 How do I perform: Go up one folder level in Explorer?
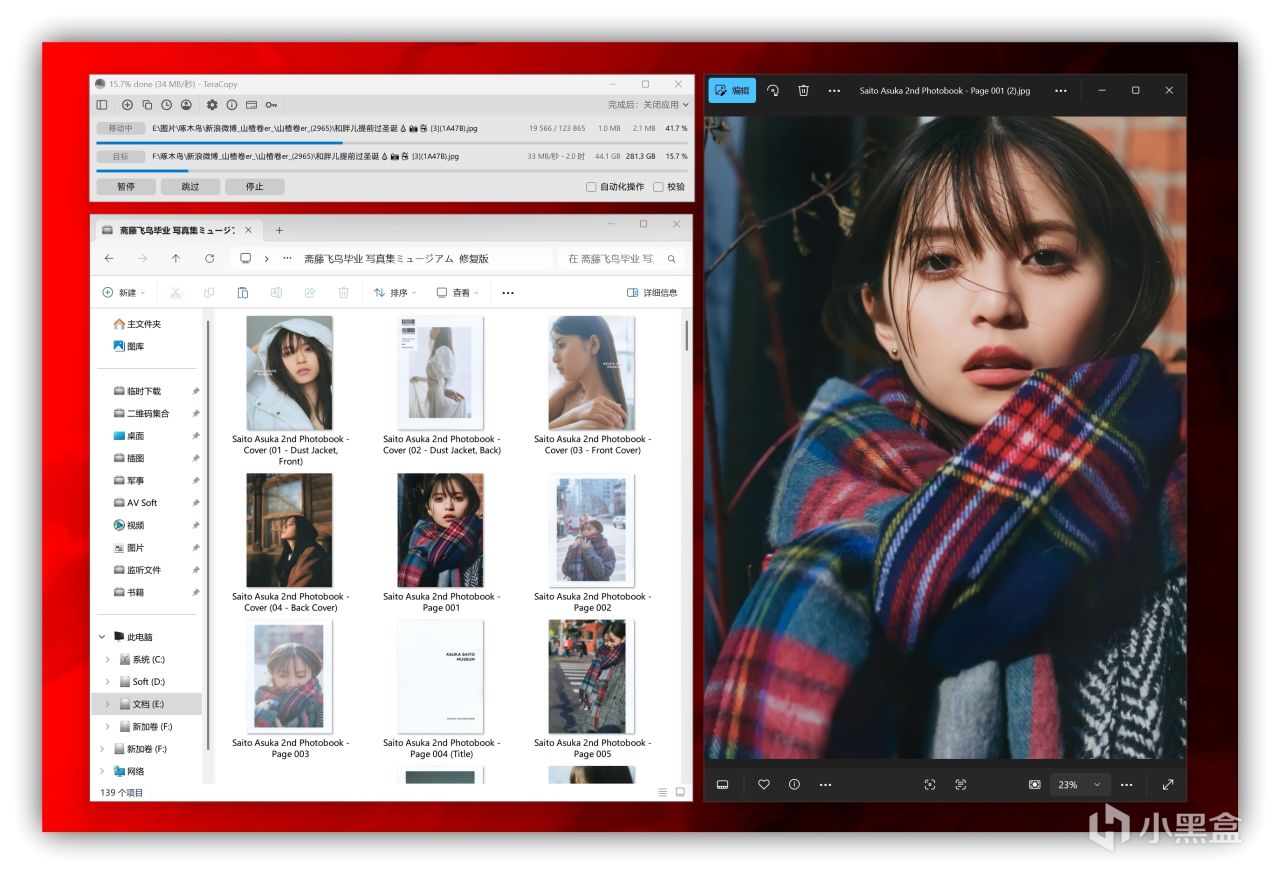(176, 259)
